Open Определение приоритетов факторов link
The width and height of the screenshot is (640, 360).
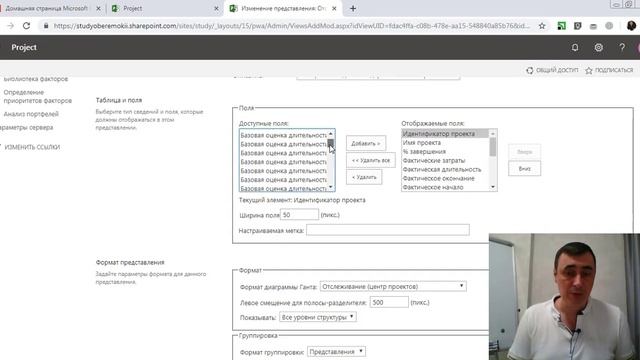tap(38, 96)
